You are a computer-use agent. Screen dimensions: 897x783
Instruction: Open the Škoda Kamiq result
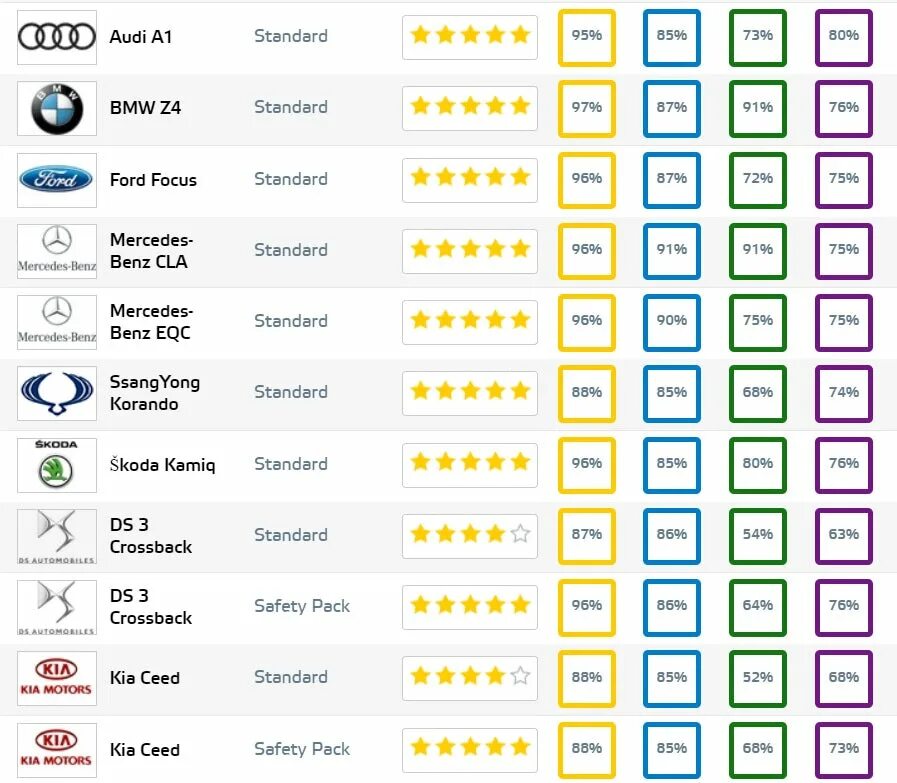point(162,464)
